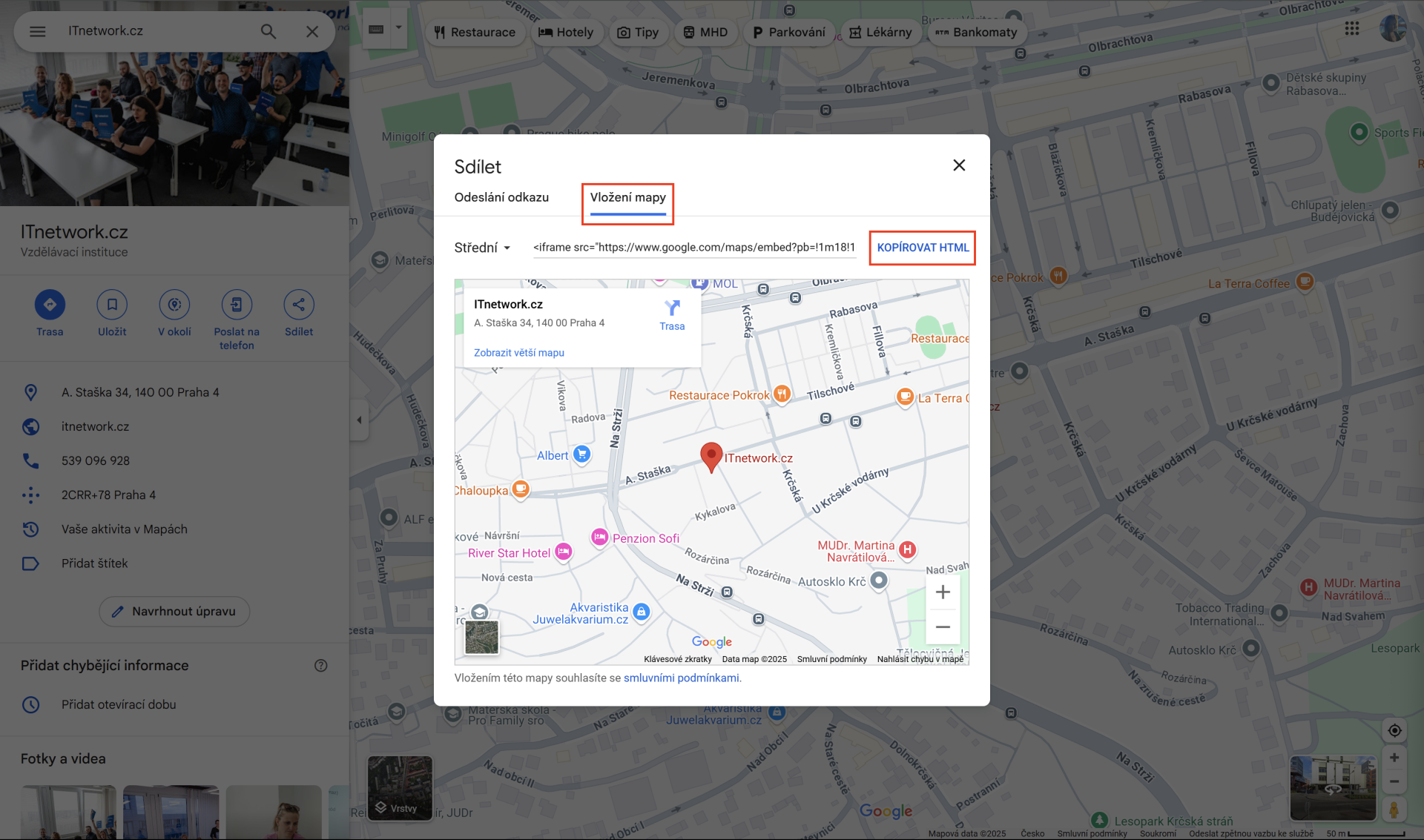Image resolution: width=1424 pixels, height=840 pixels.
Task: Select the Trasa directions icon
Action: tap(50, 304)
